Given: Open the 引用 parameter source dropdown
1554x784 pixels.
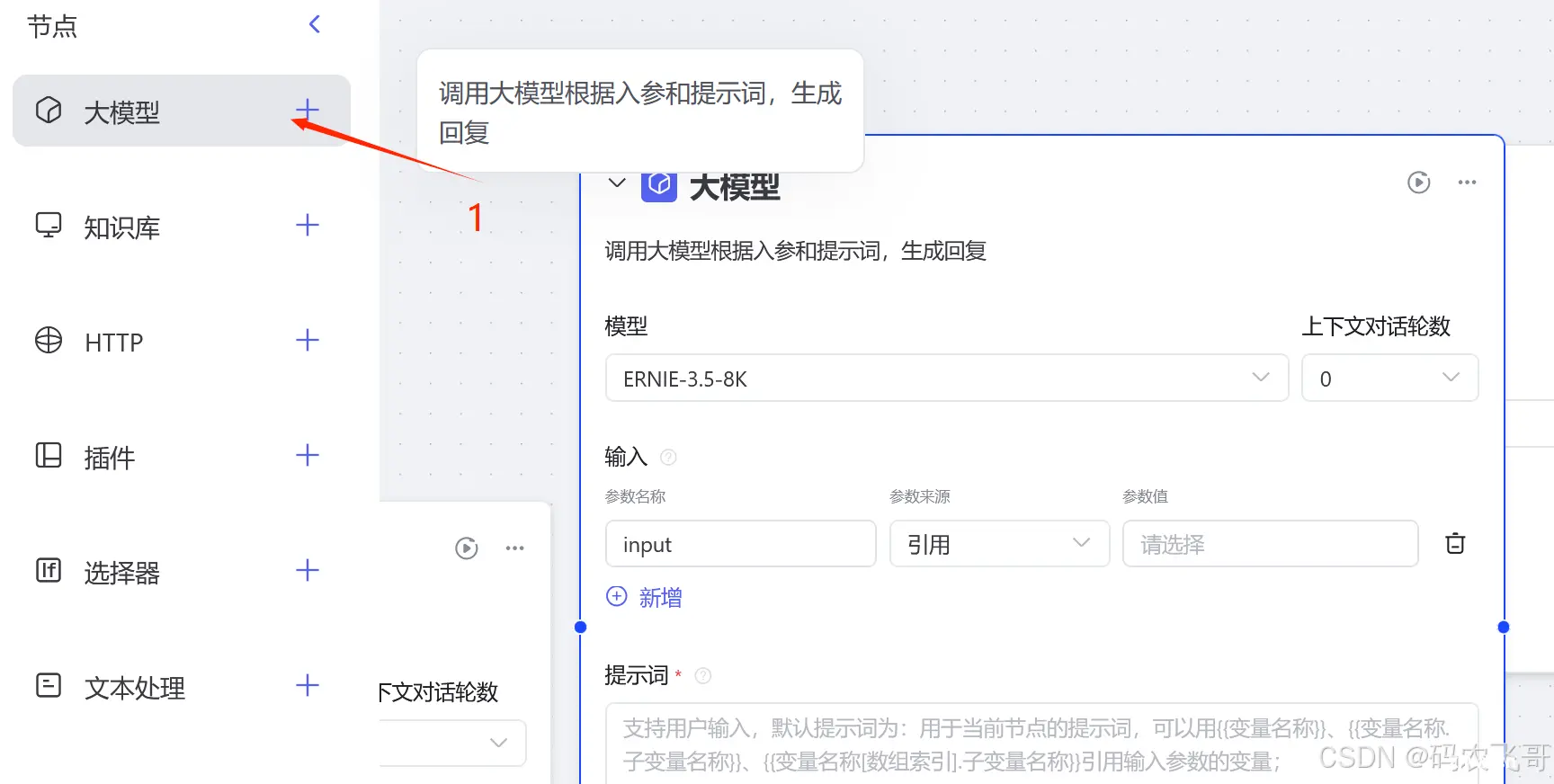Looking at the screenshot, I should [1000, 543].
